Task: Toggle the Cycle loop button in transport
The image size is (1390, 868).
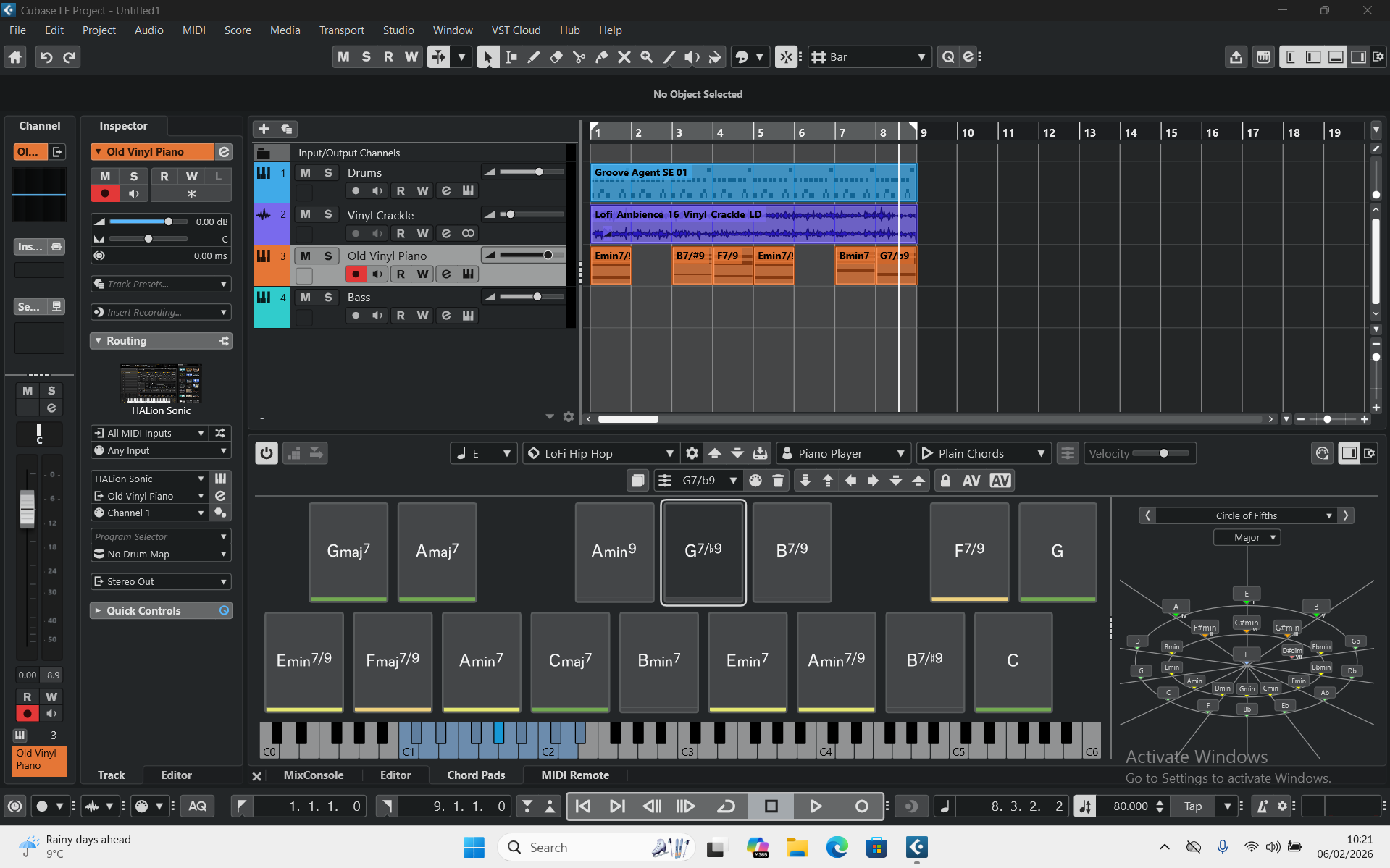Action: click(x=726, y=806)
